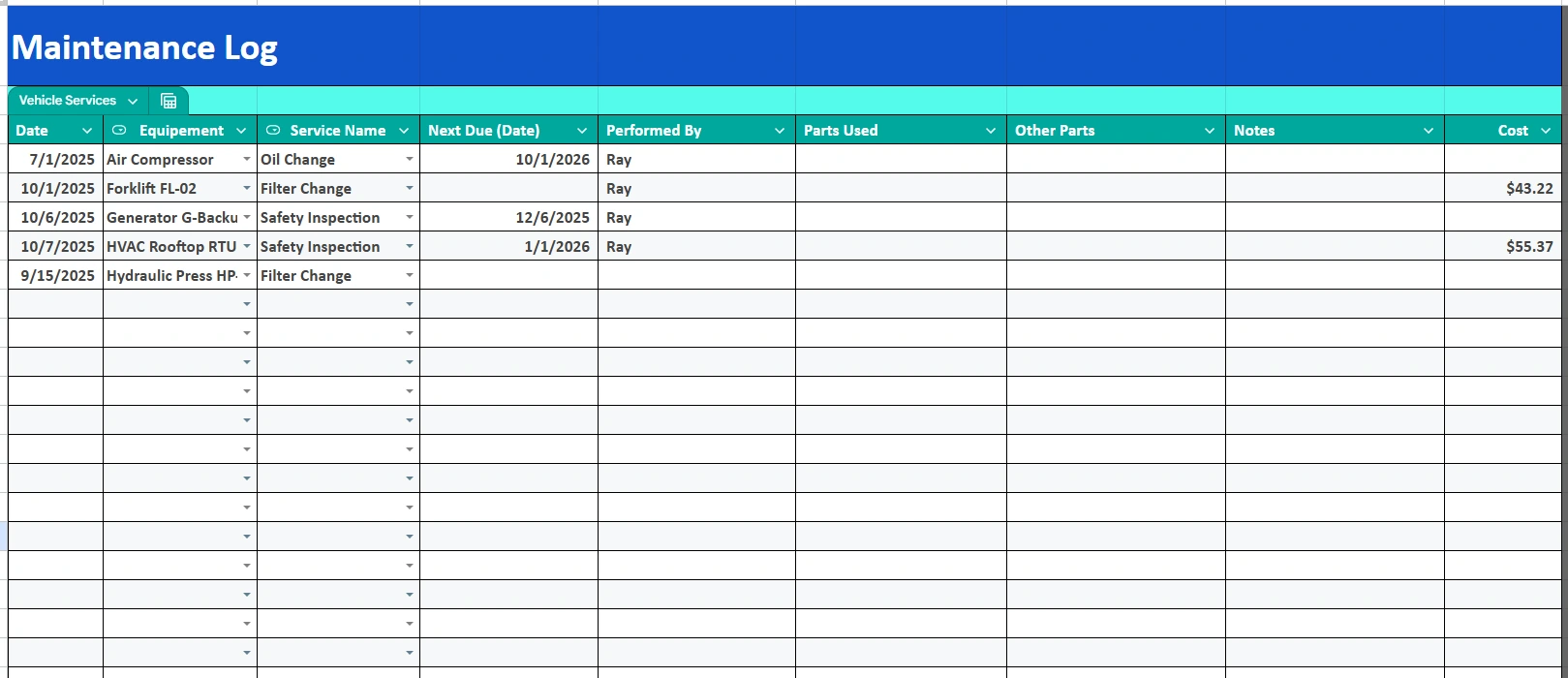Click the Date column header label
Image resolution: width=1568 pixels, height=678 pixels.
coord(32,131)
